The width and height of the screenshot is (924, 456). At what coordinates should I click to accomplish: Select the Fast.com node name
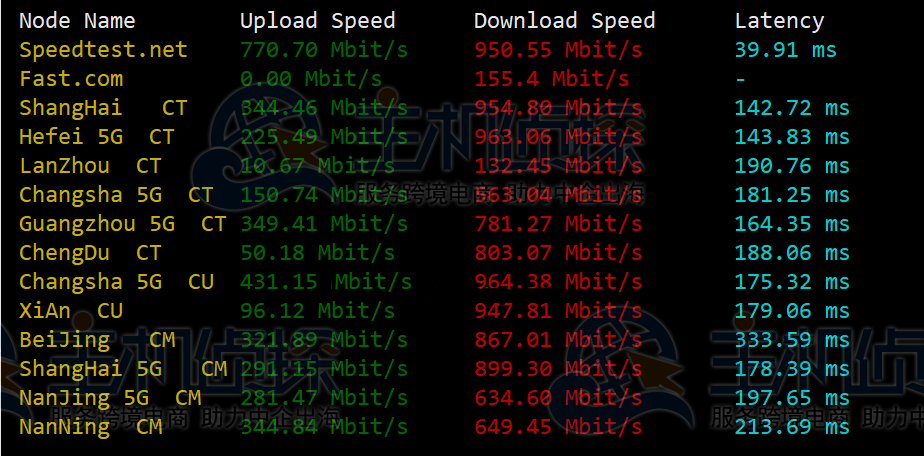tap(71, 79)
